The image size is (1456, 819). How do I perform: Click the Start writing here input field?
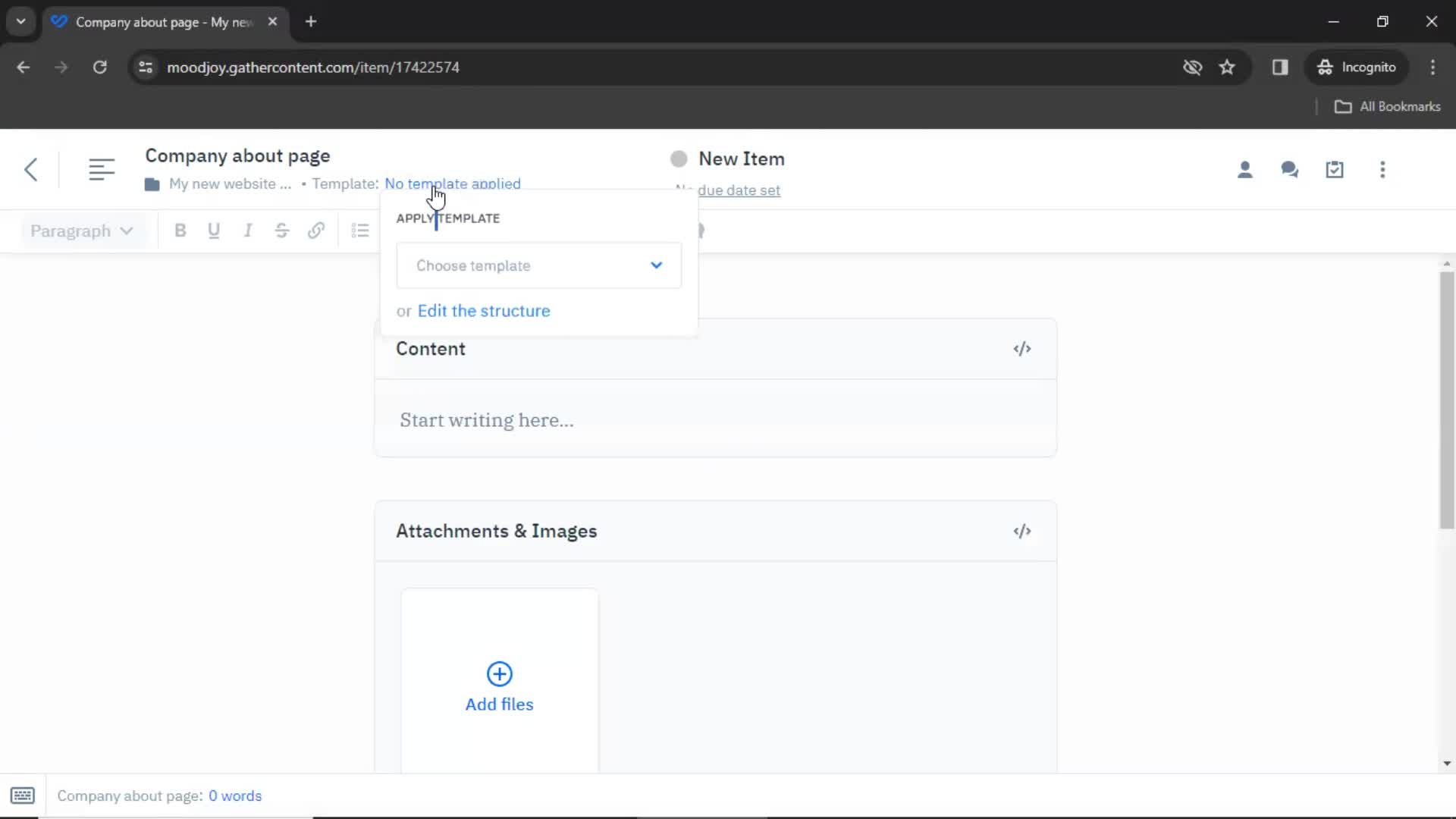(487, 420)
